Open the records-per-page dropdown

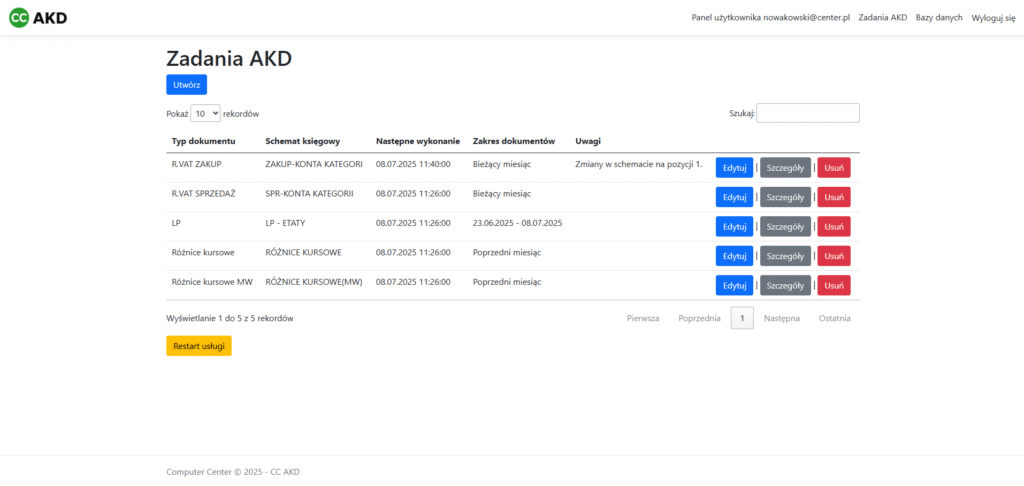[x=206, y=114]
